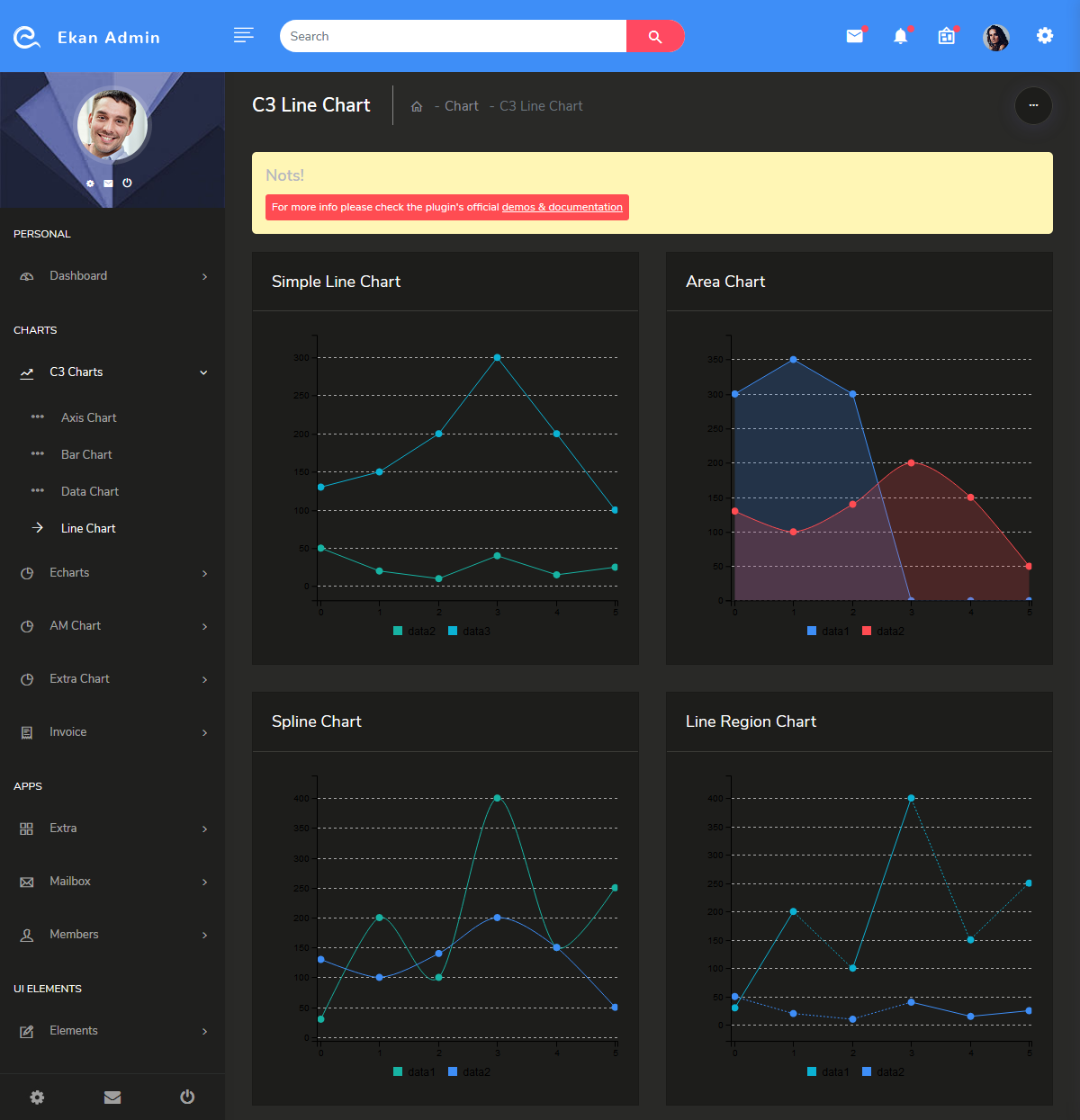
Task: Open the demos & documentation link
Action: tap(562, 207)
